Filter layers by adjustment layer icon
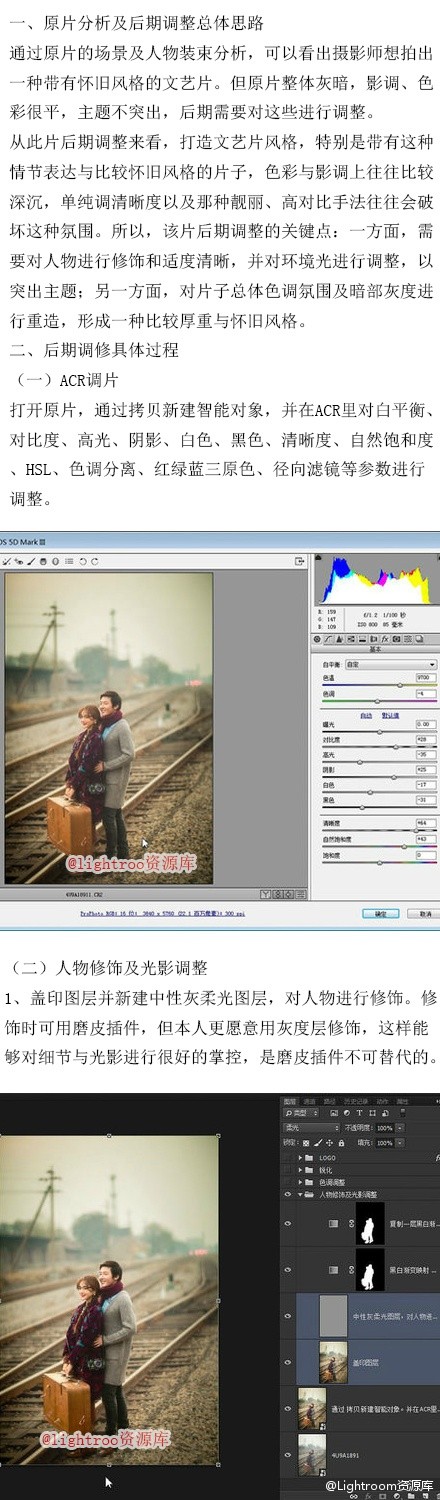The width and height of the screenshot is (440, 1500). (x=346, y=1113)
